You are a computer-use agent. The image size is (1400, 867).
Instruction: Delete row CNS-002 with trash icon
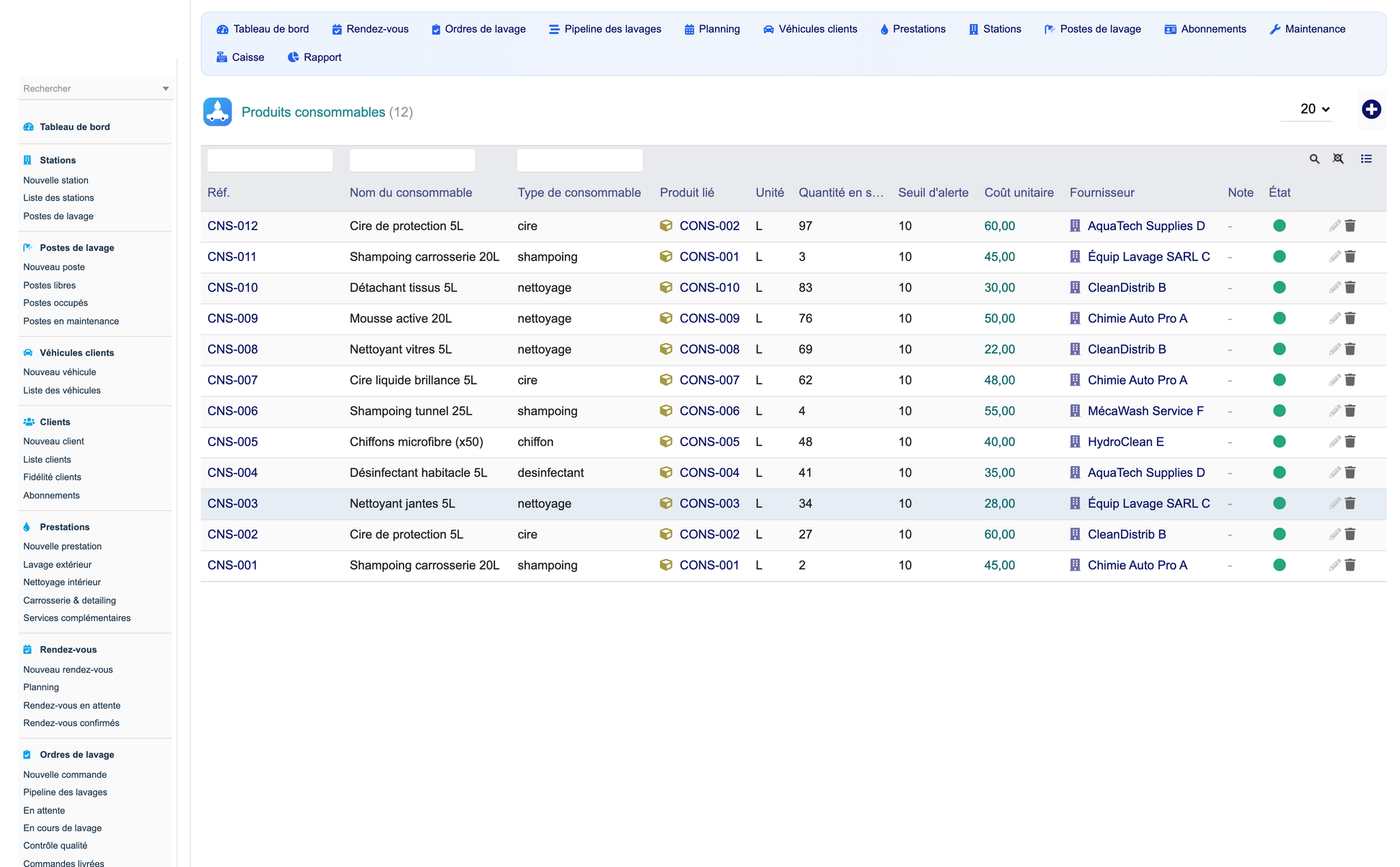pyautogui.click(x=1350, y=535)
